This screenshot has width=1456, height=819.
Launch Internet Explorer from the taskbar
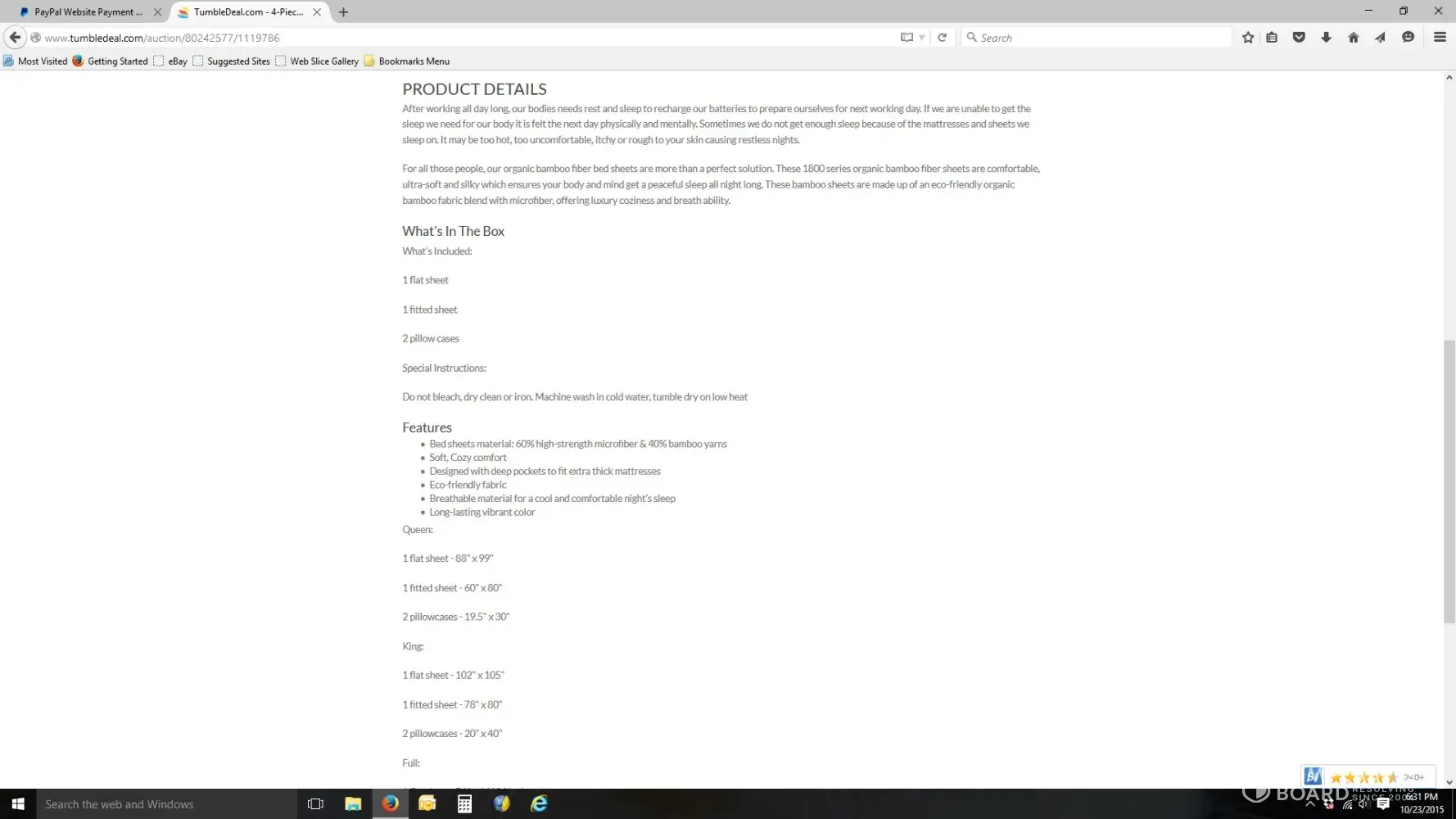click(x=539, y=804)
